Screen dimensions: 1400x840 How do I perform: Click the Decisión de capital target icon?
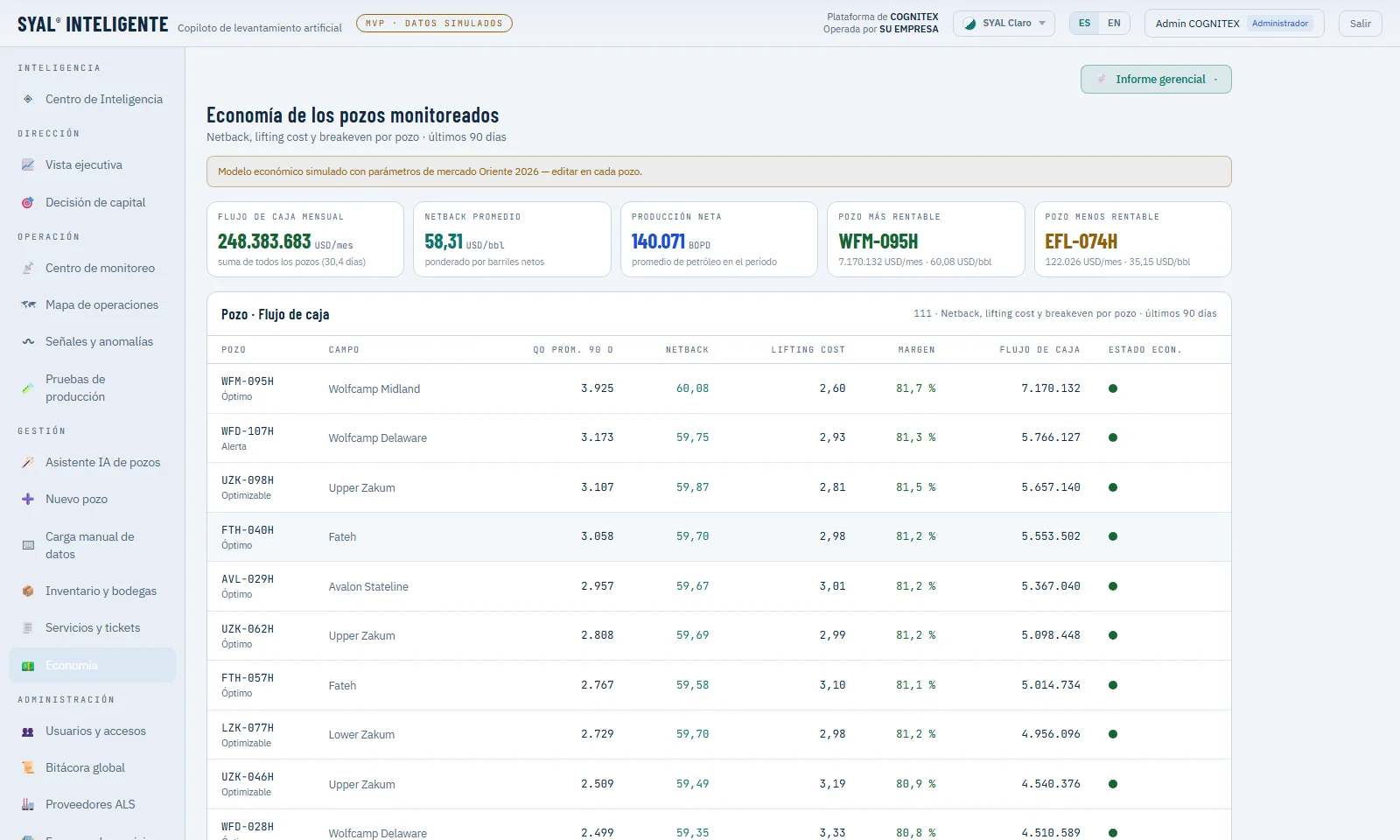tap(28, 202)
